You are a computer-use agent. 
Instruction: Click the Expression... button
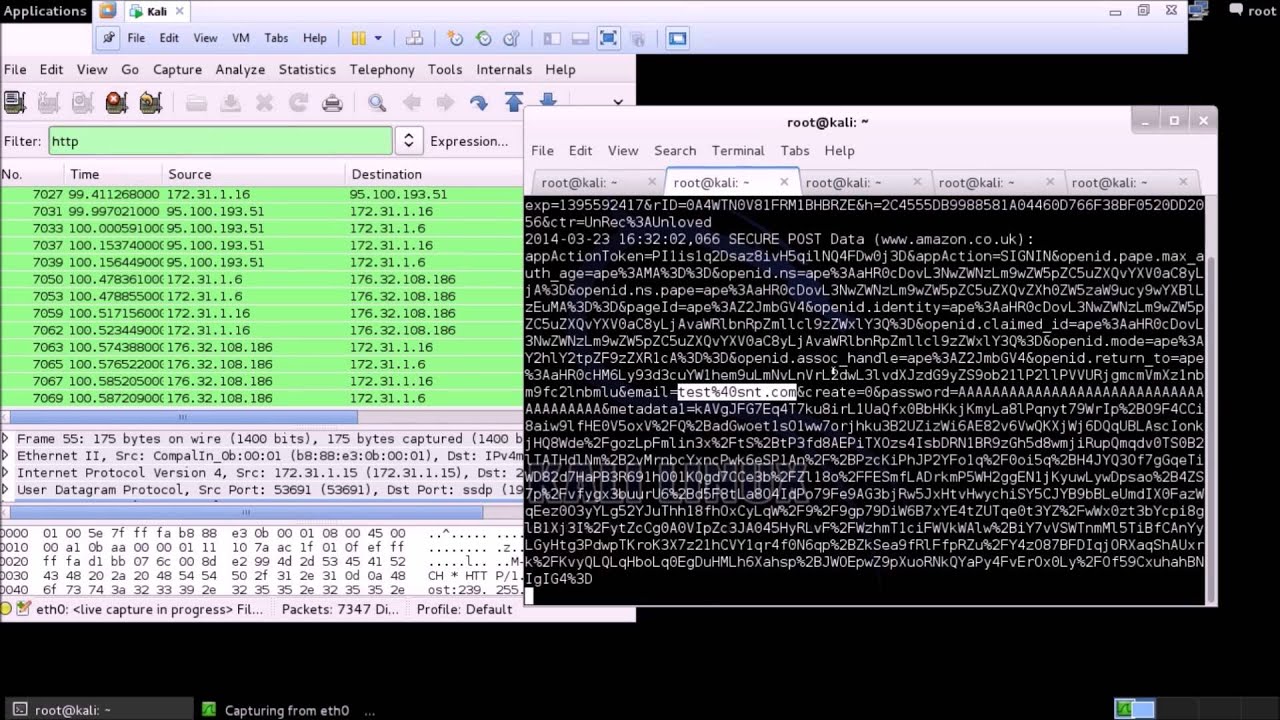(x=469, y=141)
